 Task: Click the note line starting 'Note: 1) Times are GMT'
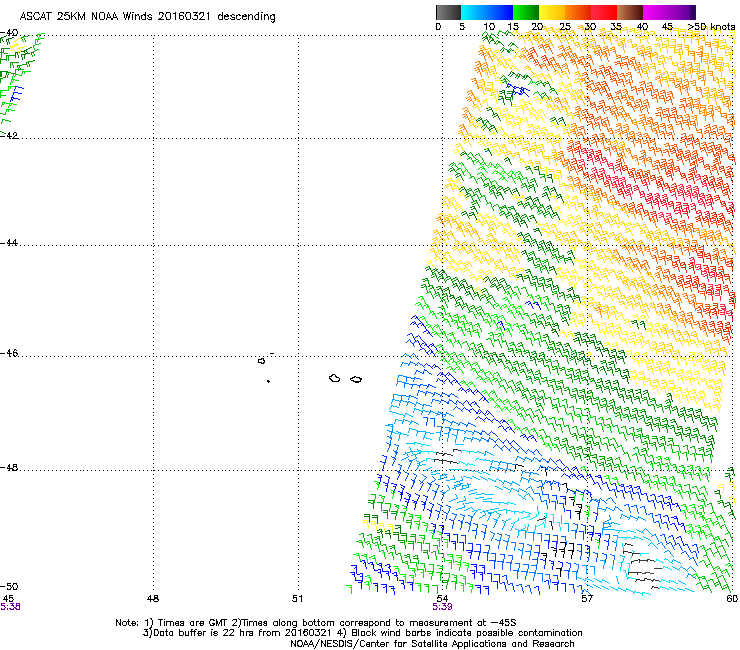pos(316,623)
